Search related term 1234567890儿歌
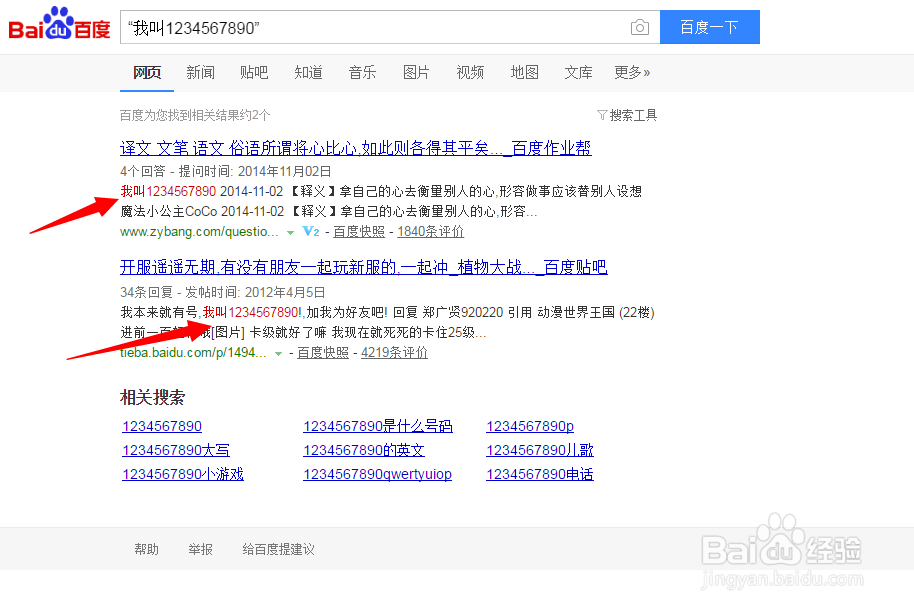The width and height of the screenshot is (914, 610). (x=540, y=450)
